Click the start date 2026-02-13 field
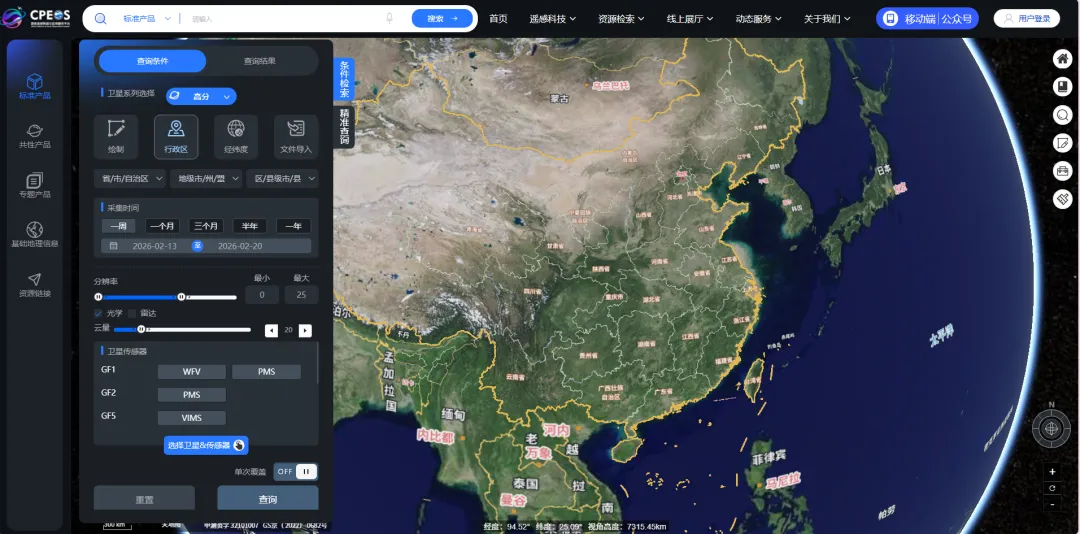This screenshot has height=534, width=1080. (x=154, y=246)
